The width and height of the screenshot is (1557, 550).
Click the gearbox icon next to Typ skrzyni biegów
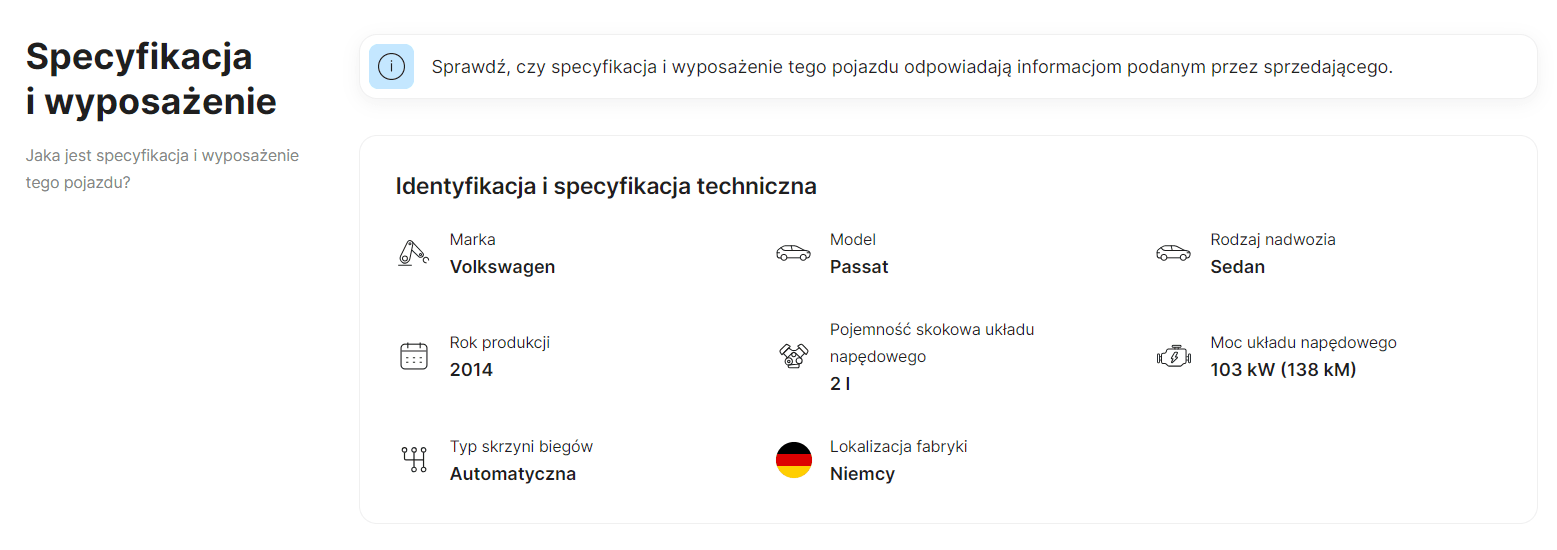pos(414,459)
